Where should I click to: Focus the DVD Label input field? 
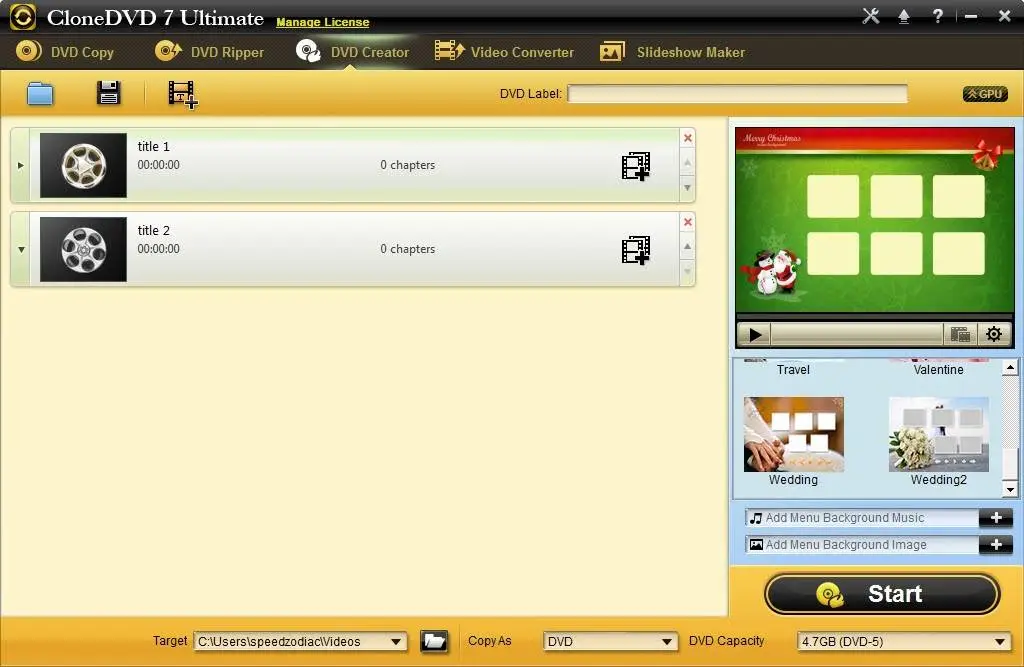pos(737,93)
